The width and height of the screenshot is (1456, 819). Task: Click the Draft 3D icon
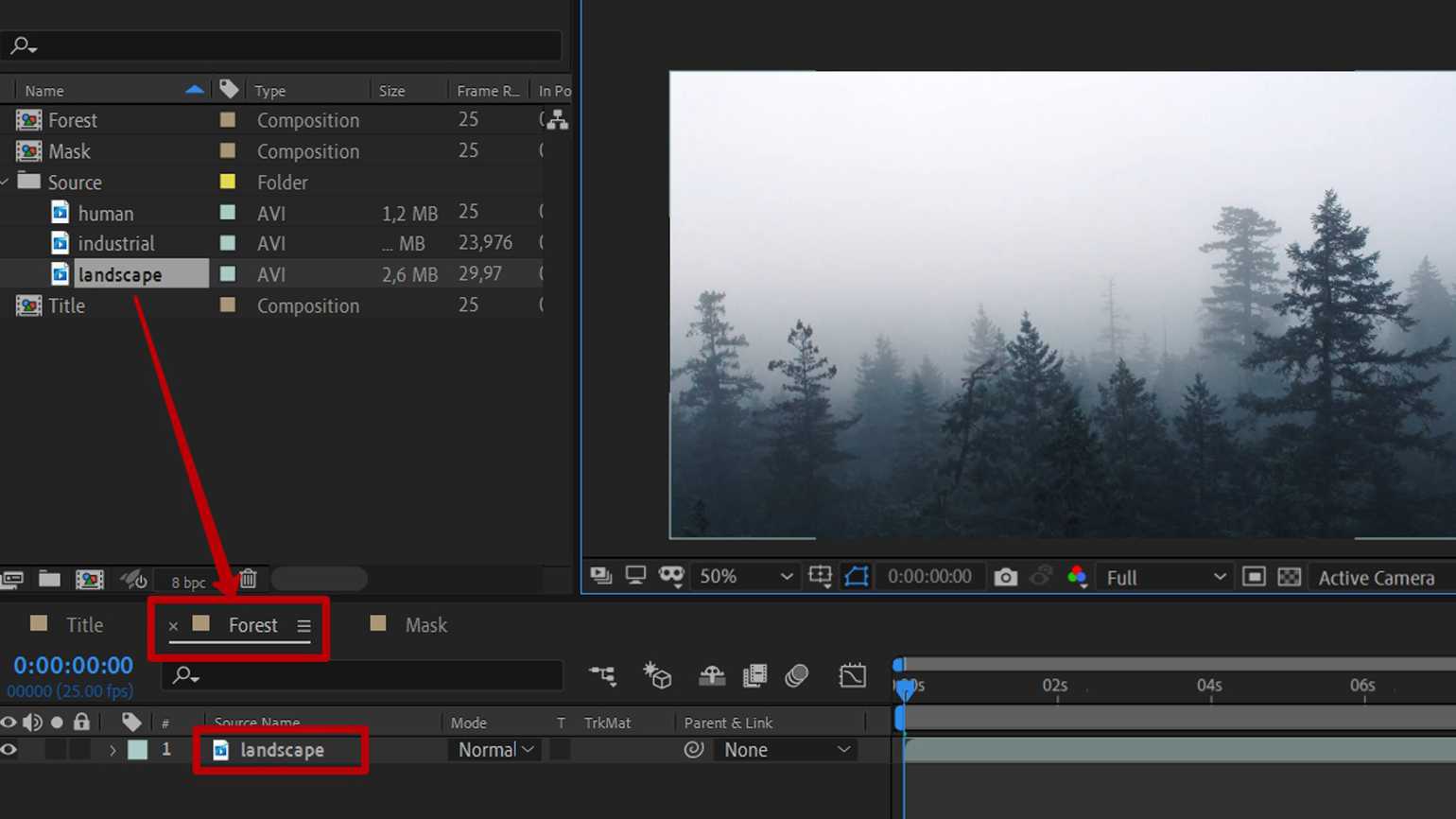coord(657,675)
